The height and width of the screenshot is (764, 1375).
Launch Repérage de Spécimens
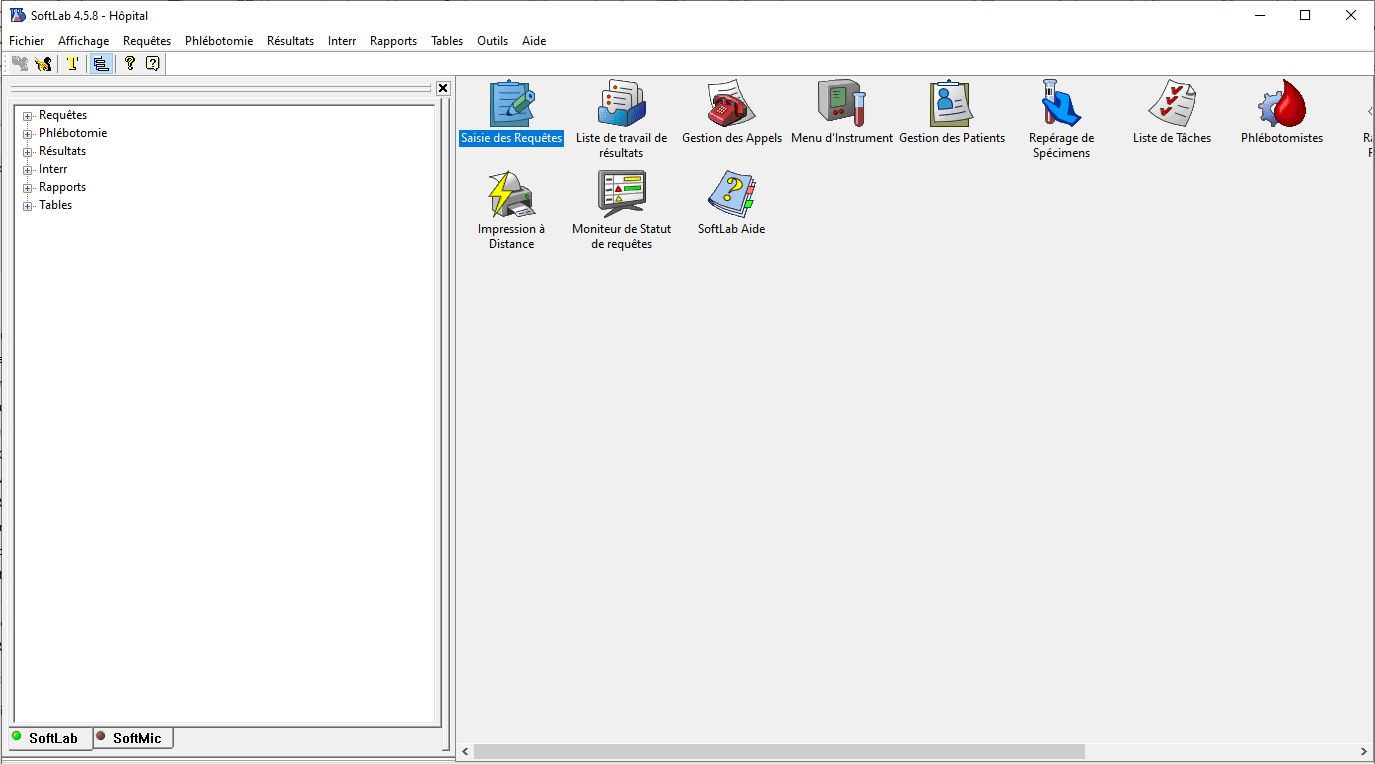1061,103
